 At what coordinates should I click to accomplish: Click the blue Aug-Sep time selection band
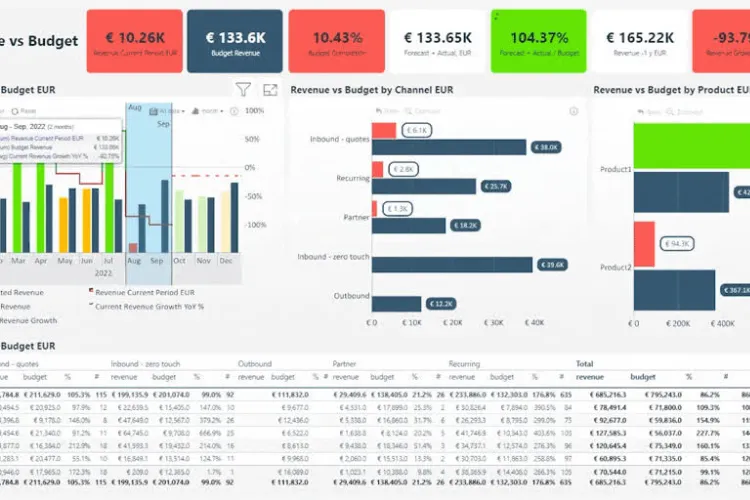pos(148,180)
